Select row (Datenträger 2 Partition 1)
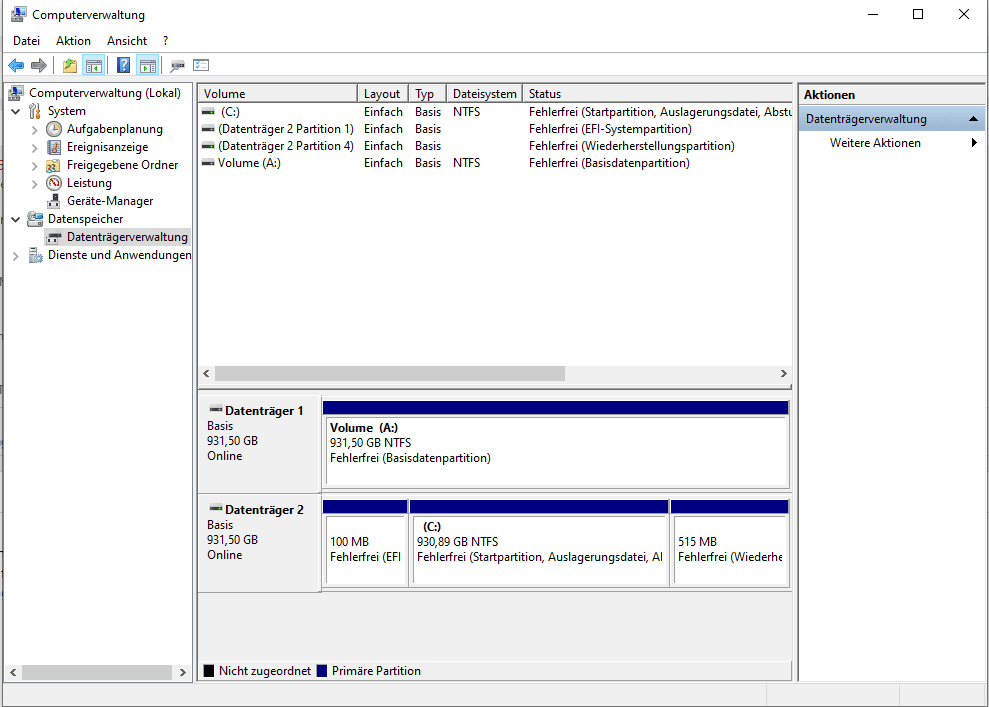This screenshot has height=707, width=989. point(494,129)
